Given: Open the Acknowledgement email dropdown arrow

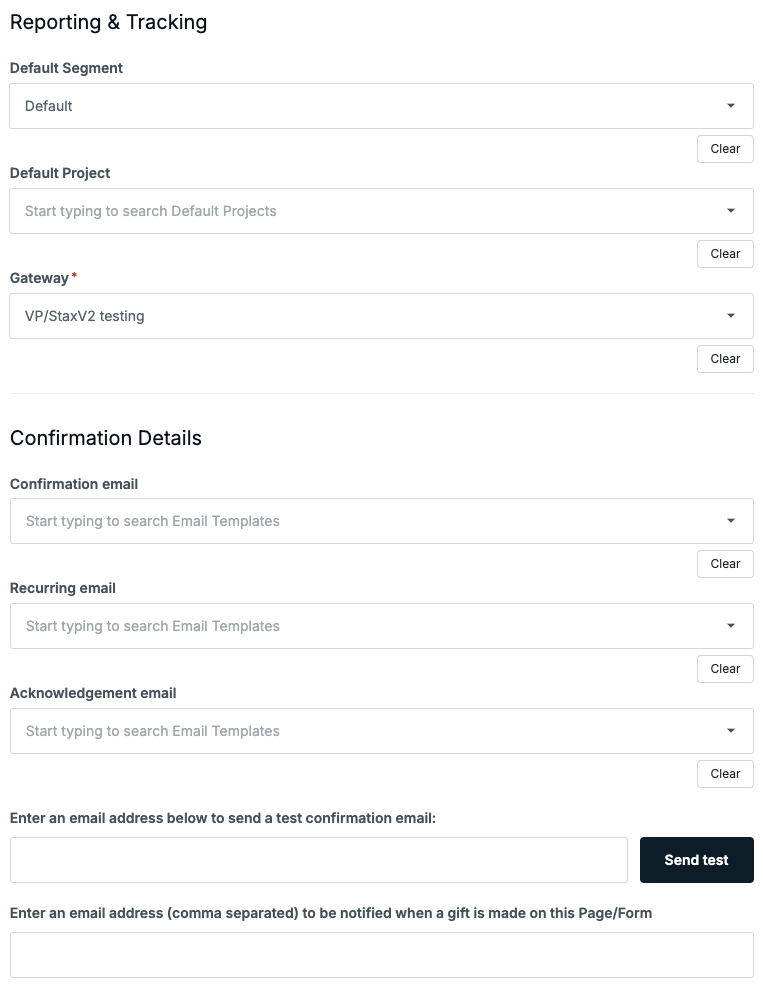Looking at the screenshot, I should point(730,731).
